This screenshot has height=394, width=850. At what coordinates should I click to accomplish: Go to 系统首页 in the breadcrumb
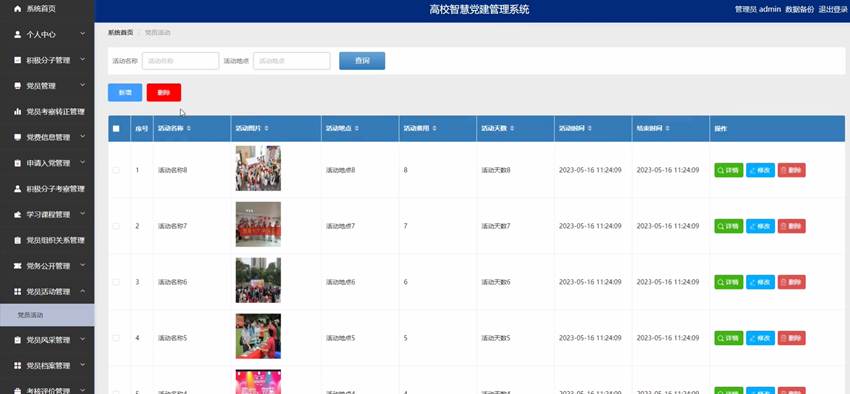pyautogui.click(x=120, y=33)
